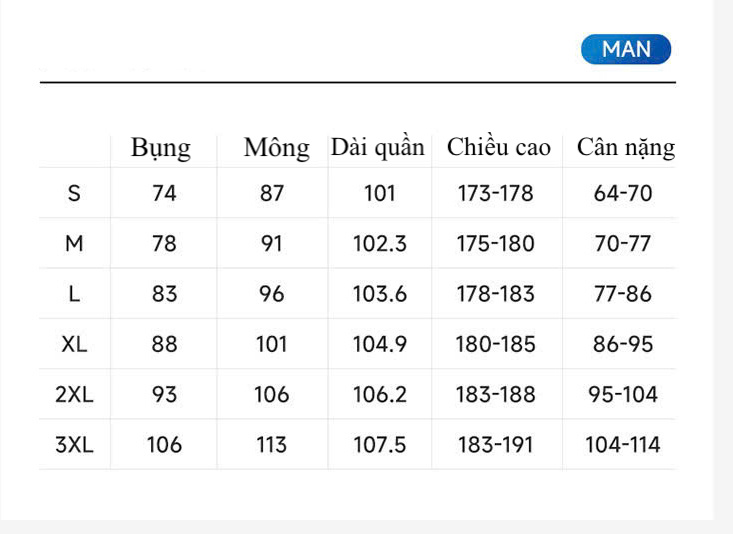Viewport: 733px width, 534px height.
Task: Click the 77-86 weight cell
Action: 622,294
